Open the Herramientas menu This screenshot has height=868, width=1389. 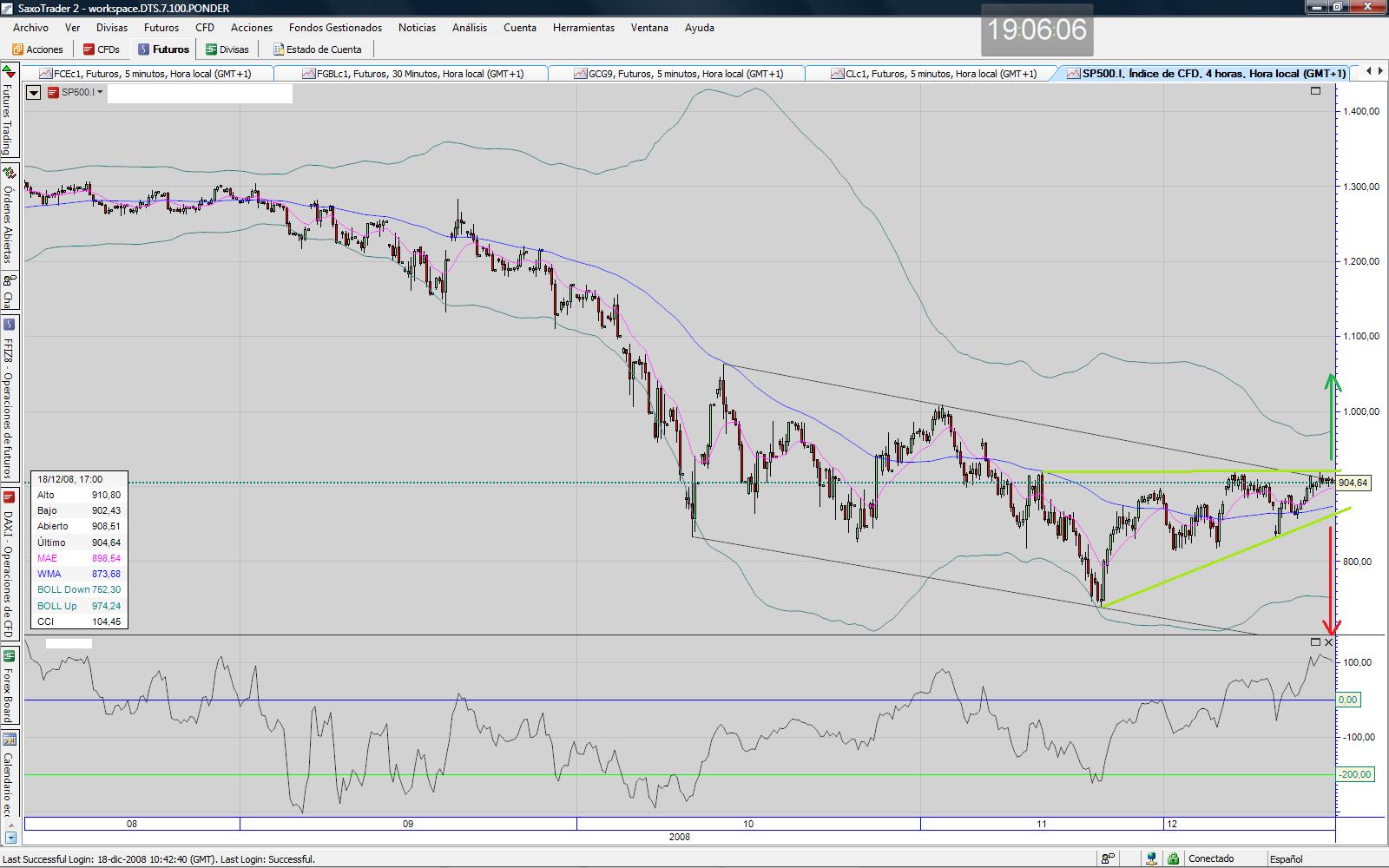point(583,28)
